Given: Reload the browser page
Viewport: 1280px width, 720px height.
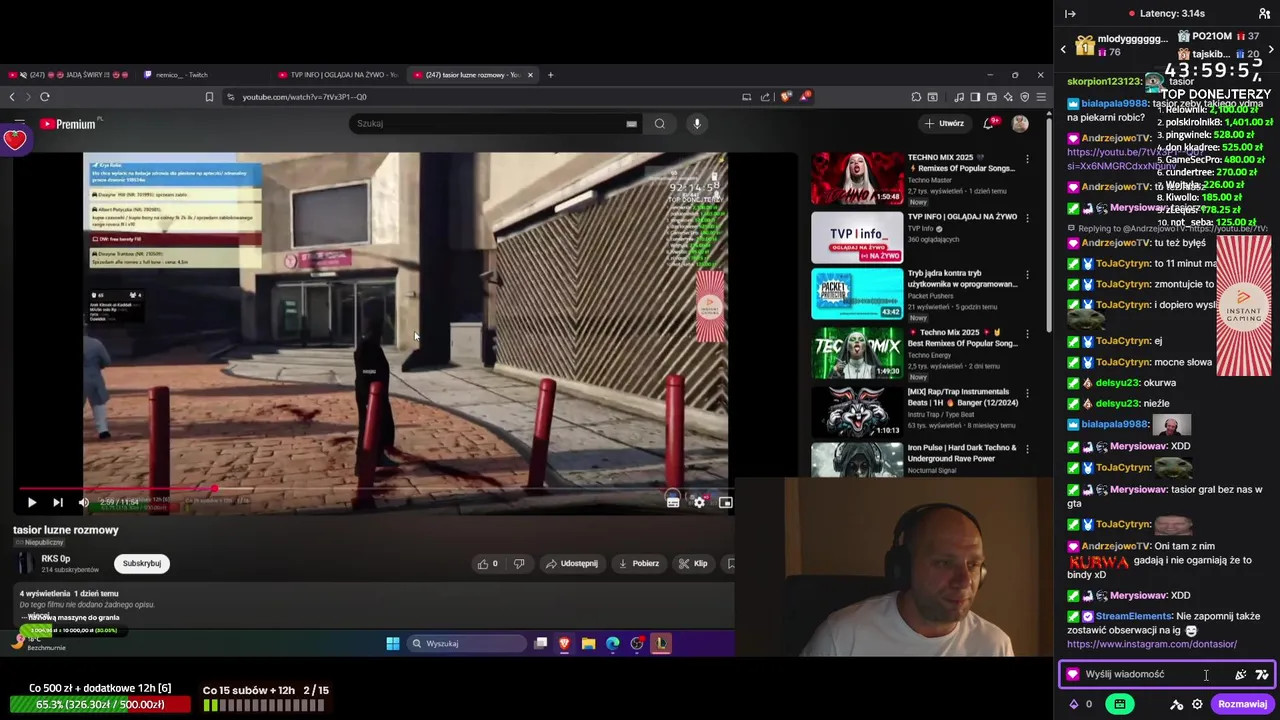Looking at the screenshot, I should coord(45,97).
